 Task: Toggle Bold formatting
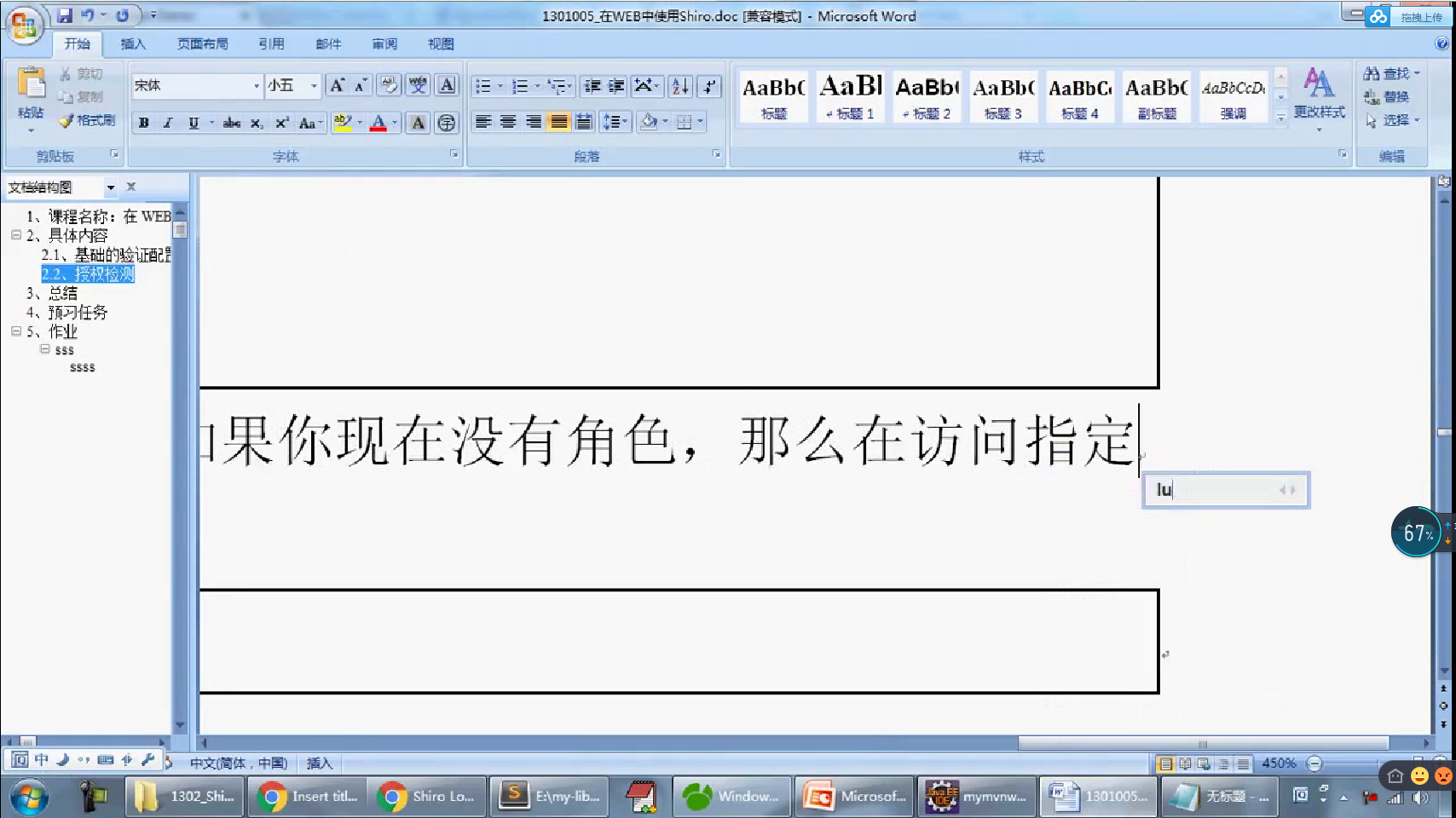point(144,123)
